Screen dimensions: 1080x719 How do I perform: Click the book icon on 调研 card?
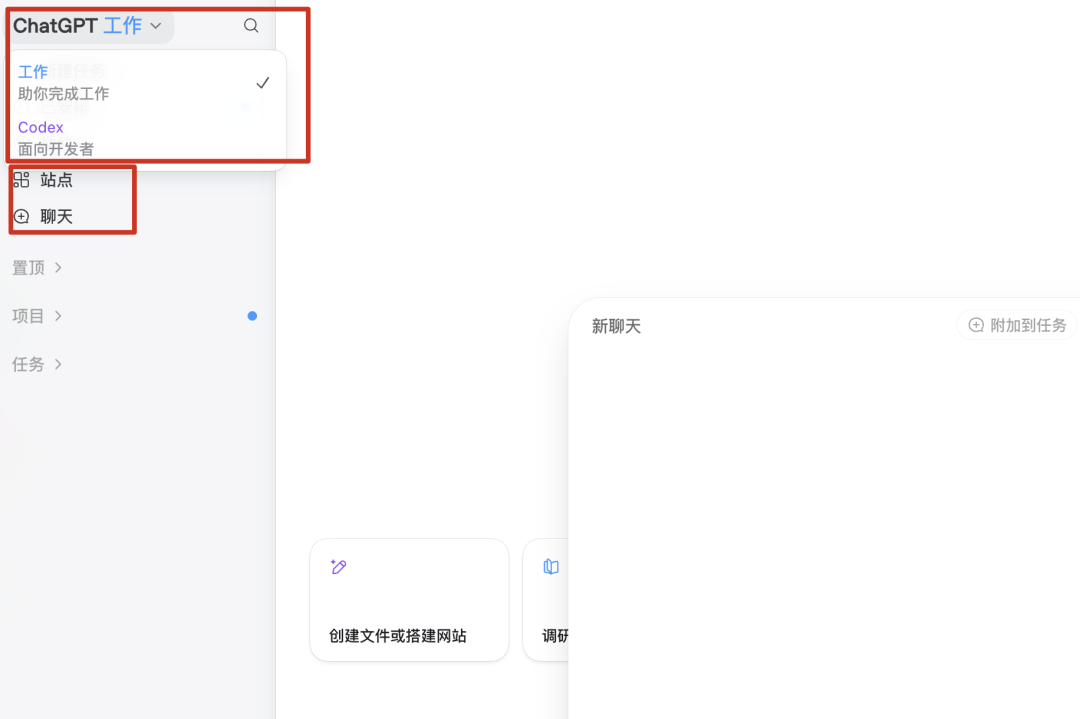(x=551, y=566)
